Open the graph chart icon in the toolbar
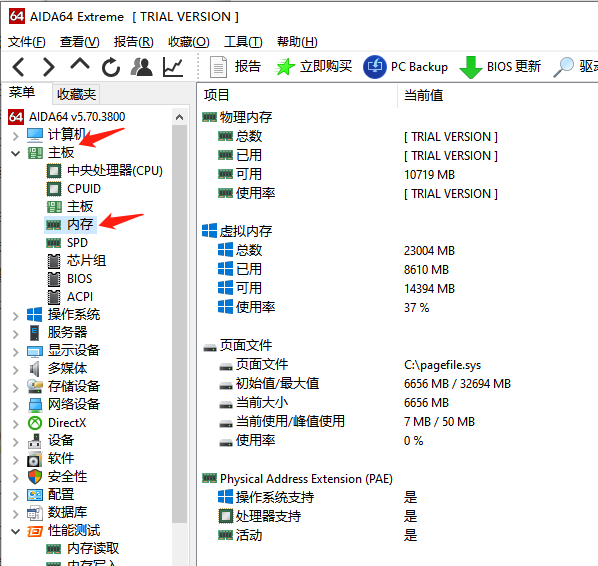The height and width of the screenshot is (566, 598). click(173, 67)
